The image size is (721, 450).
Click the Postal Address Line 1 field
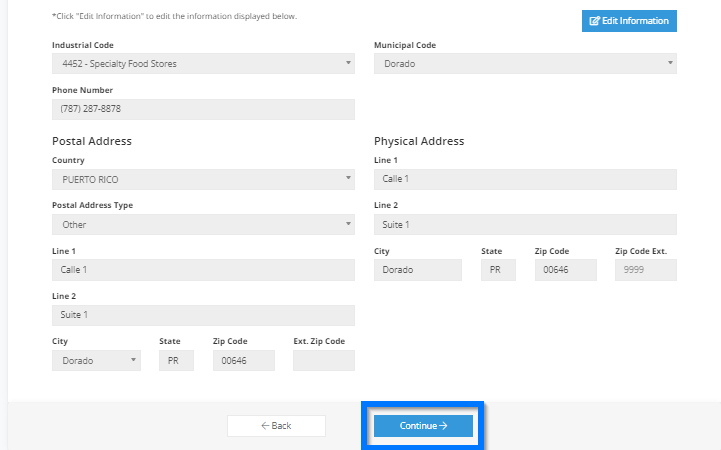point(203,270)
